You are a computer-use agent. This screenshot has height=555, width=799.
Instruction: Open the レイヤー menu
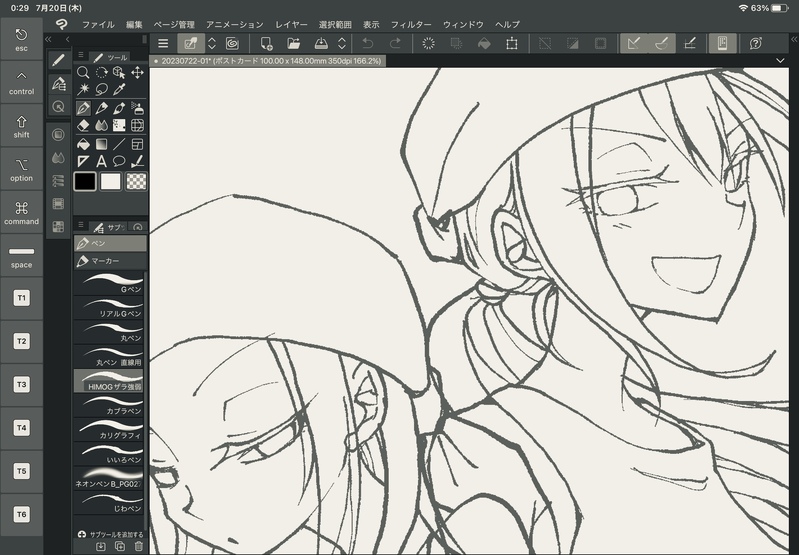click(291, 24)
